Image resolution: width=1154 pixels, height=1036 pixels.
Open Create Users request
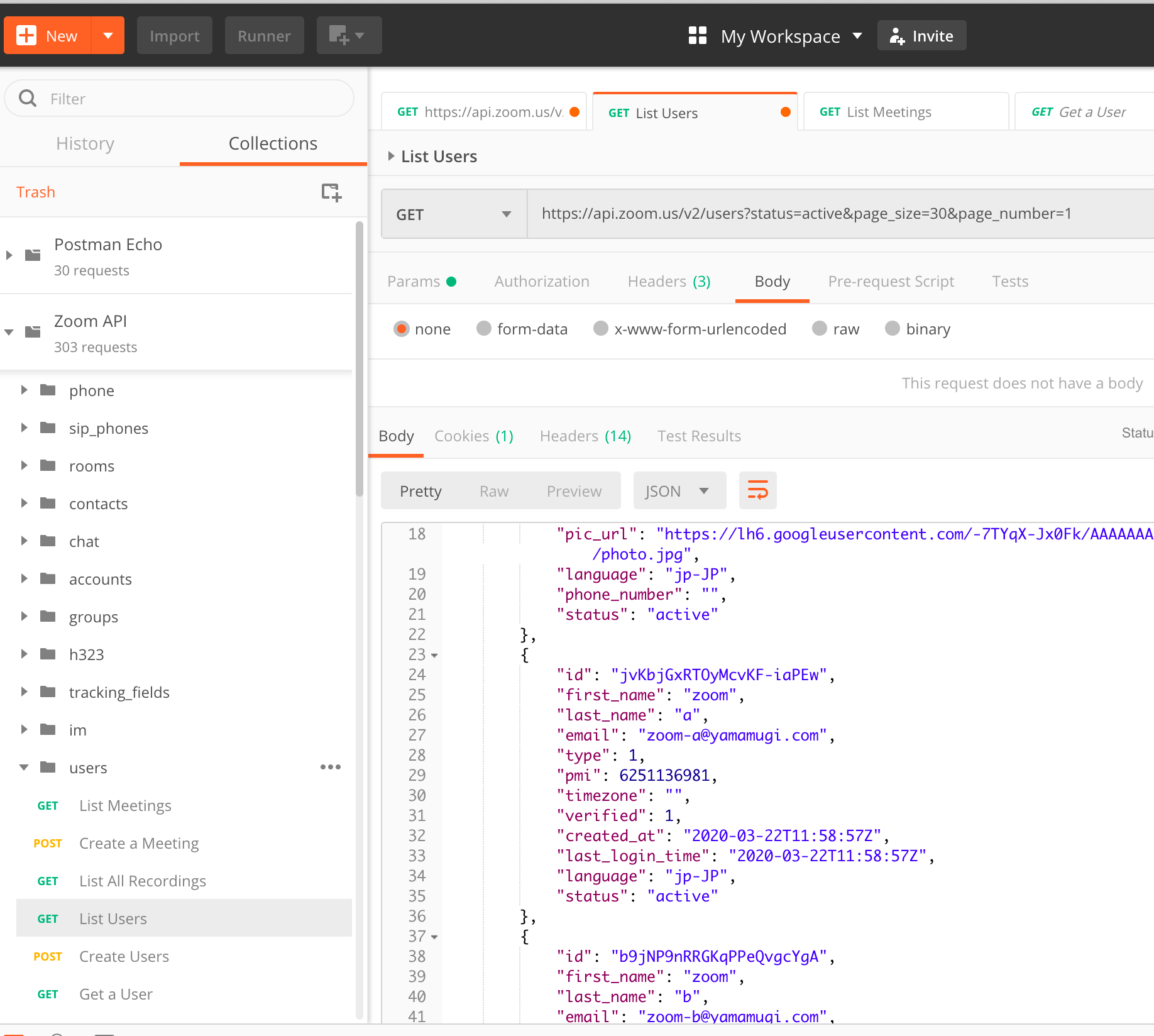click(184, 956)
